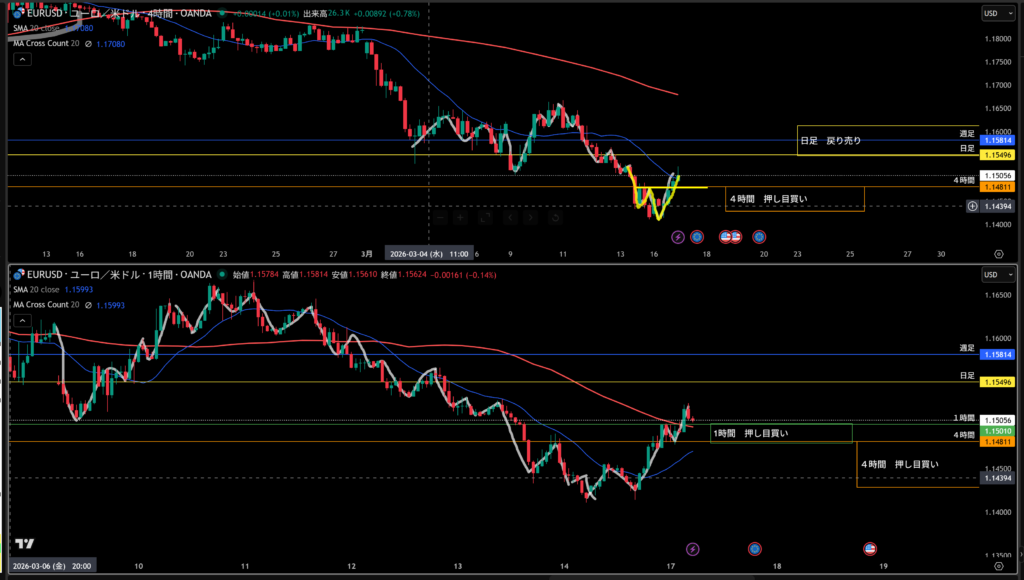Click the plus icon beside the 1.14394 price
This screenshot has height=580, width=1024.
point(973,206)
